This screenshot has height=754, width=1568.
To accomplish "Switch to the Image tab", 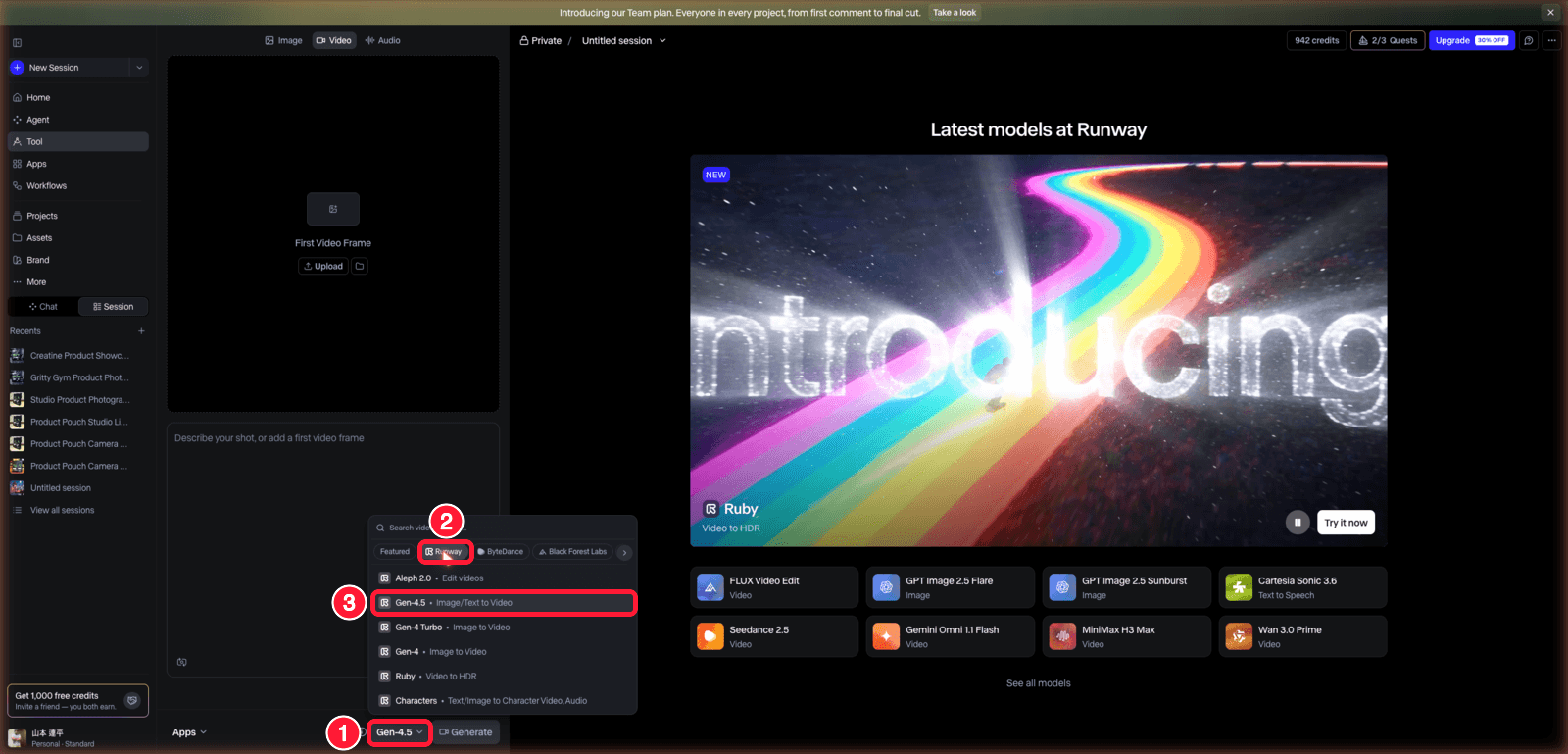I will (x=283, y=41).
